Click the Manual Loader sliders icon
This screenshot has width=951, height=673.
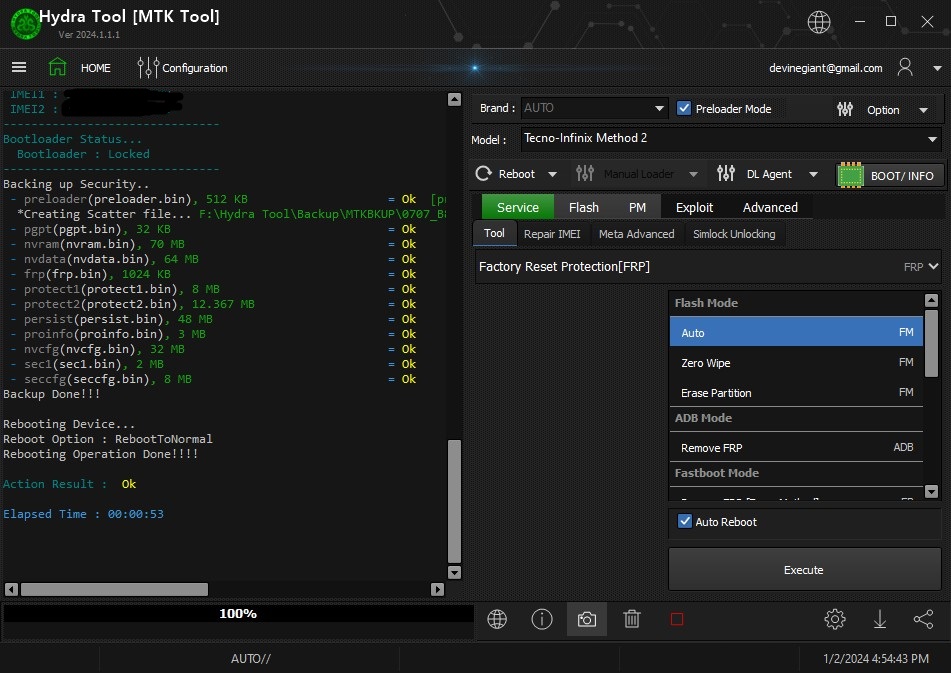point(585,174)
